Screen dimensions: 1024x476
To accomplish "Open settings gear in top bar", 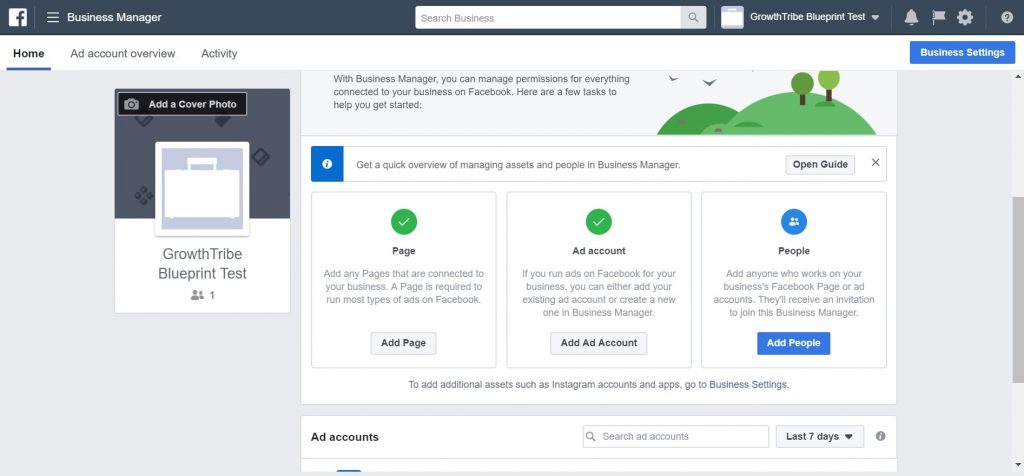I will point(965,18).
